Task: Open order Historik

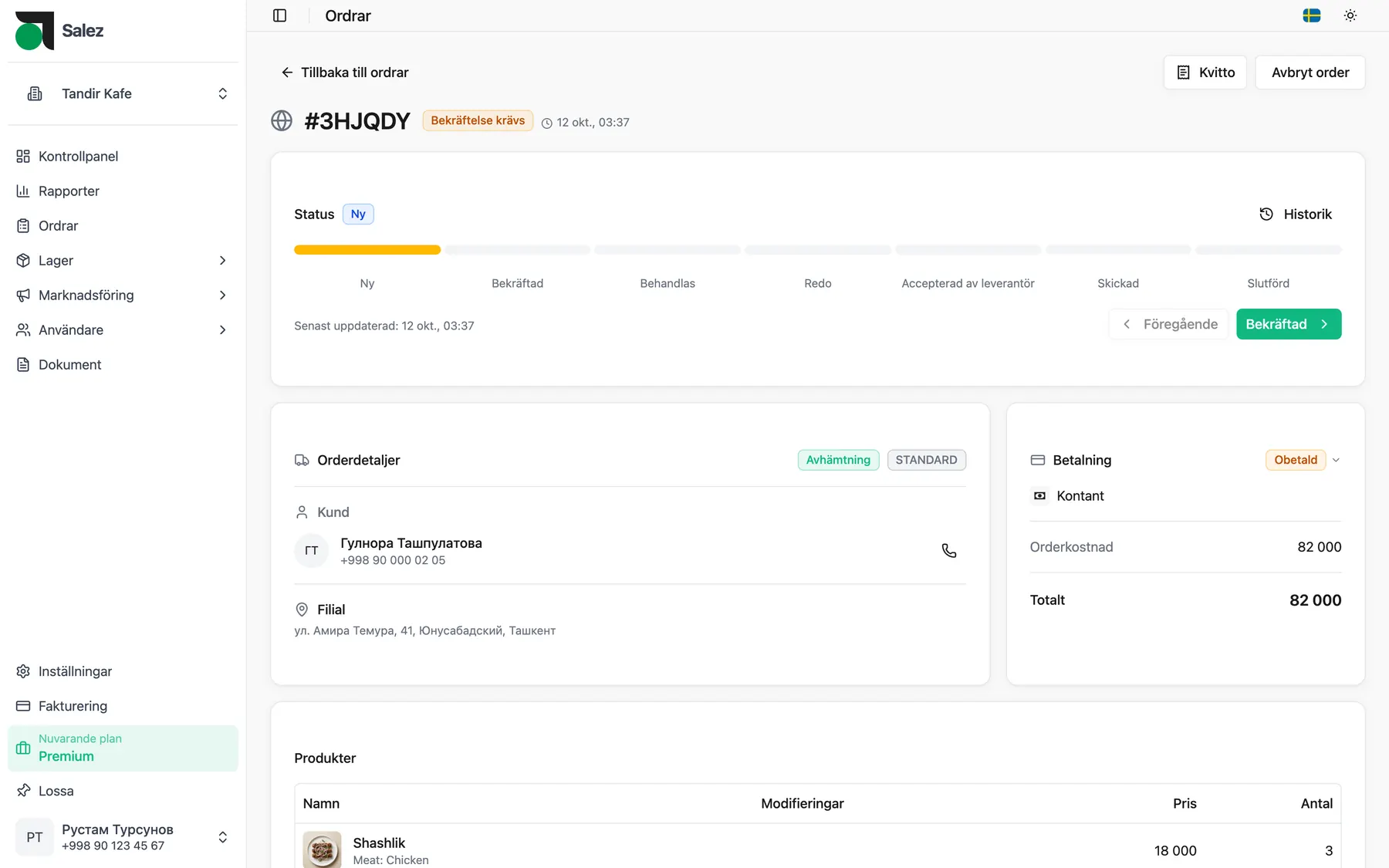Action: (x=1296, y=214)
